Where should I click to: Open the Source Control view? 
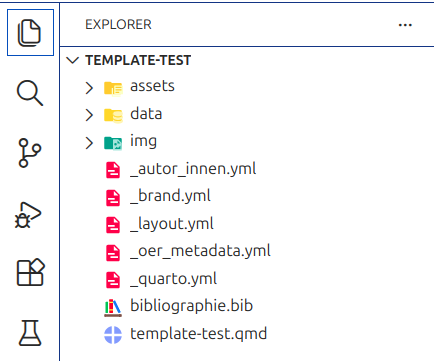pos(30,153)
